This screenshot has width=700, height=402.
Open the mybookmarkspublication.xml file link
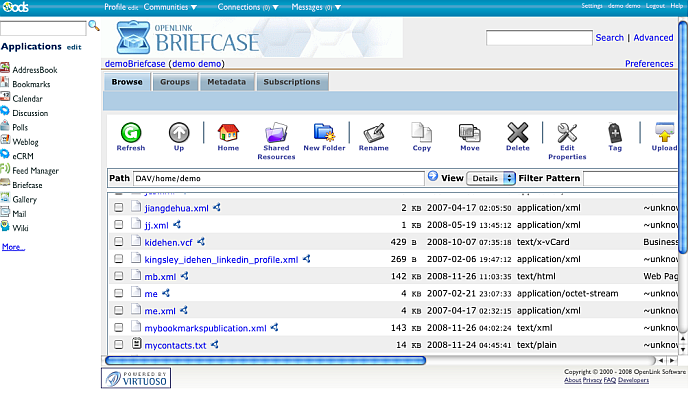[205, 328]
